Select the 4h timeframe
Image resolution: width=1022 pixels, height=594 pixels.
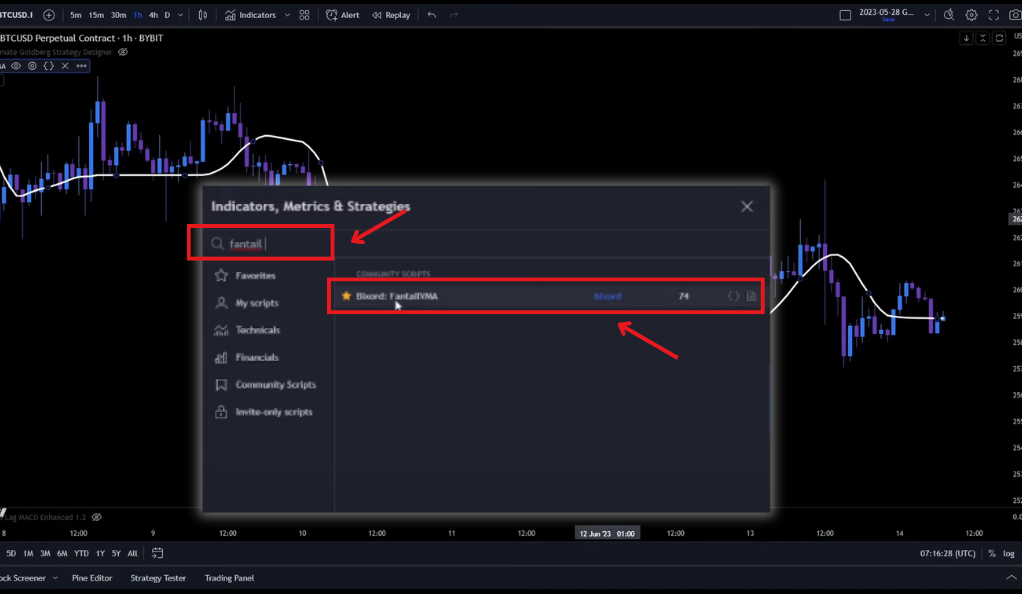click(153, 15)
